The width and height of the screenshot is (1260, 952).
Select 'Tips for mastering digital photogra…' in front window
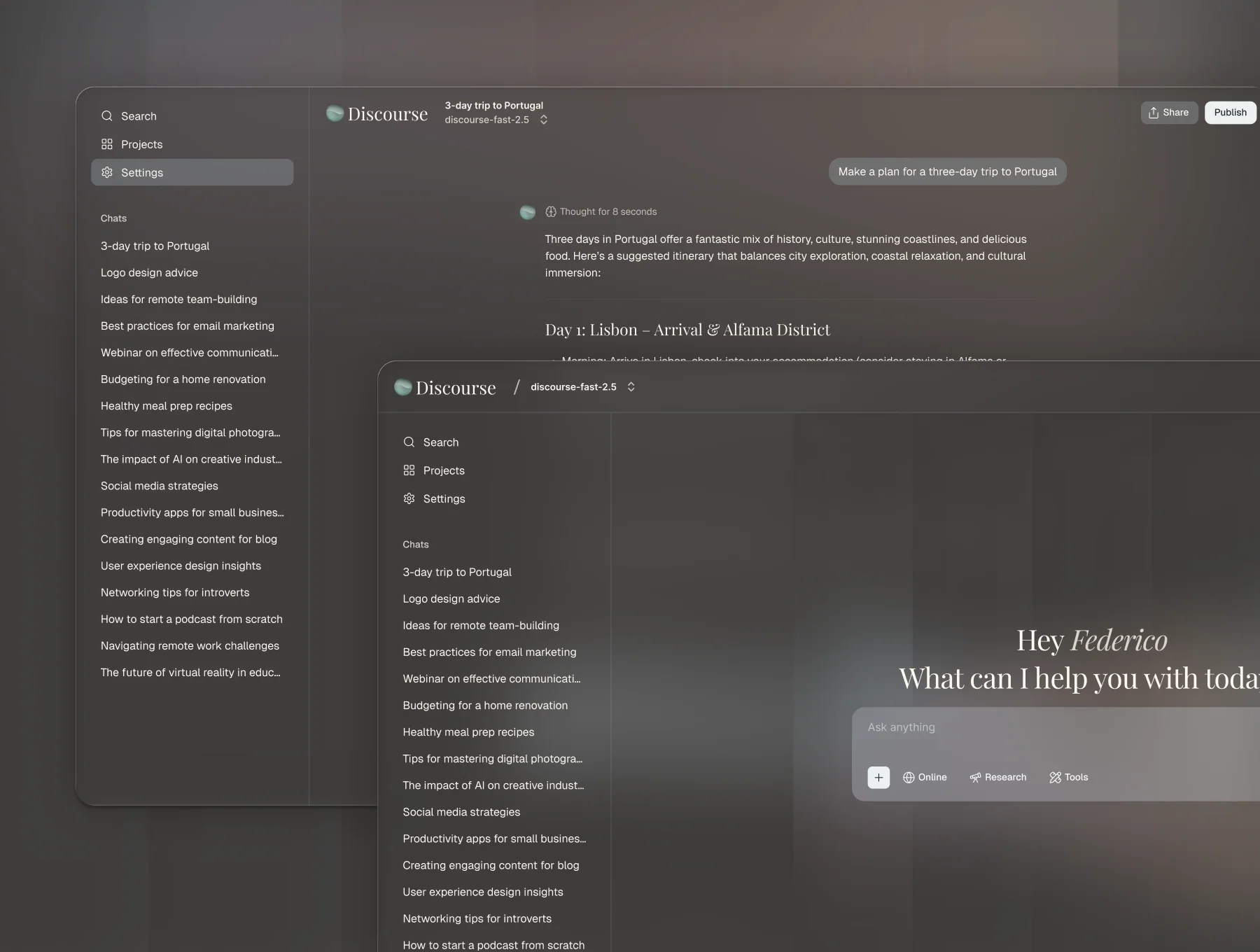[493, 759]
